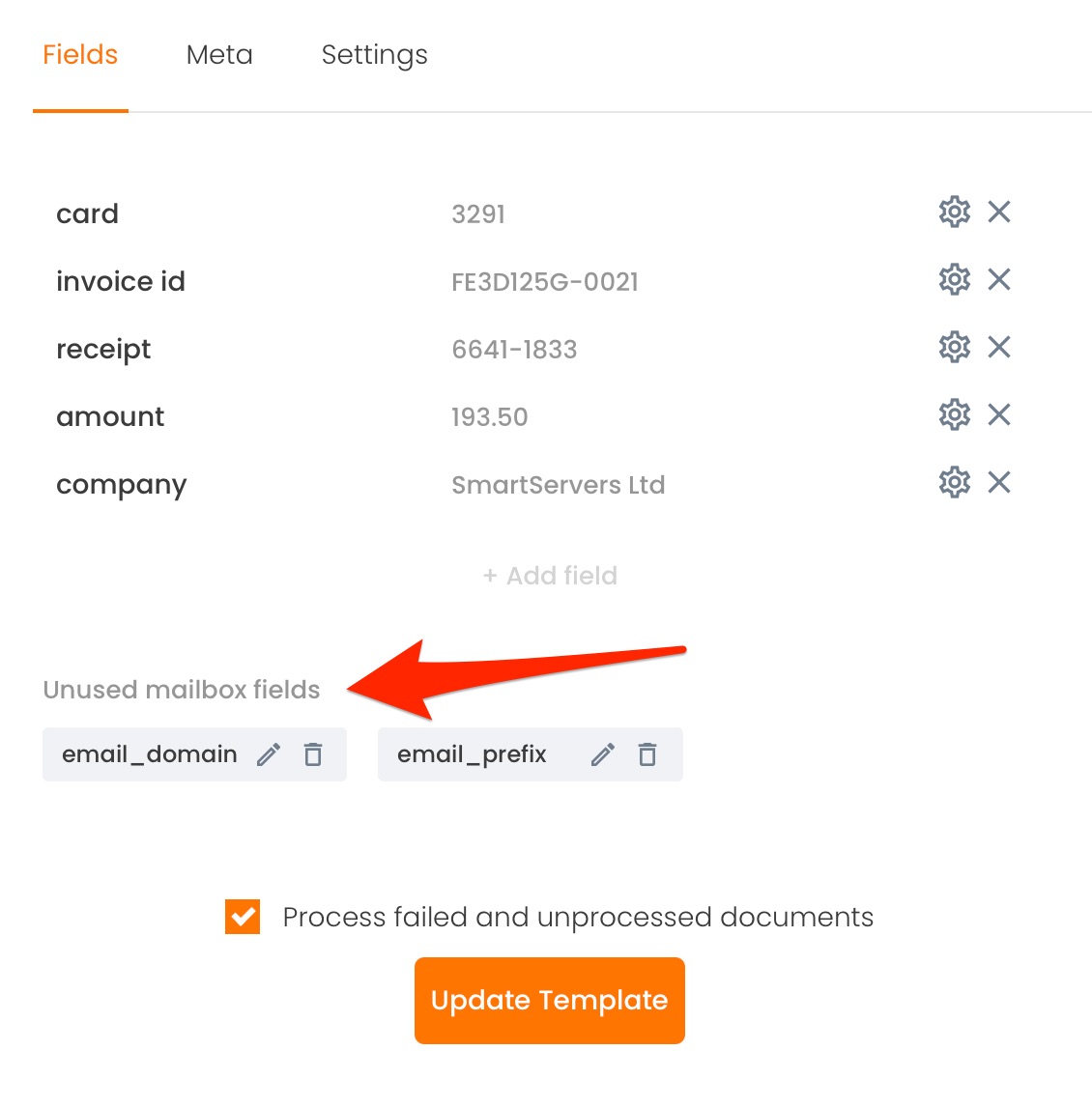Image resolution: width=1092 pixels, height=1107 pixels.
Task: Open settings for the invoice id field
Action: 954,280
